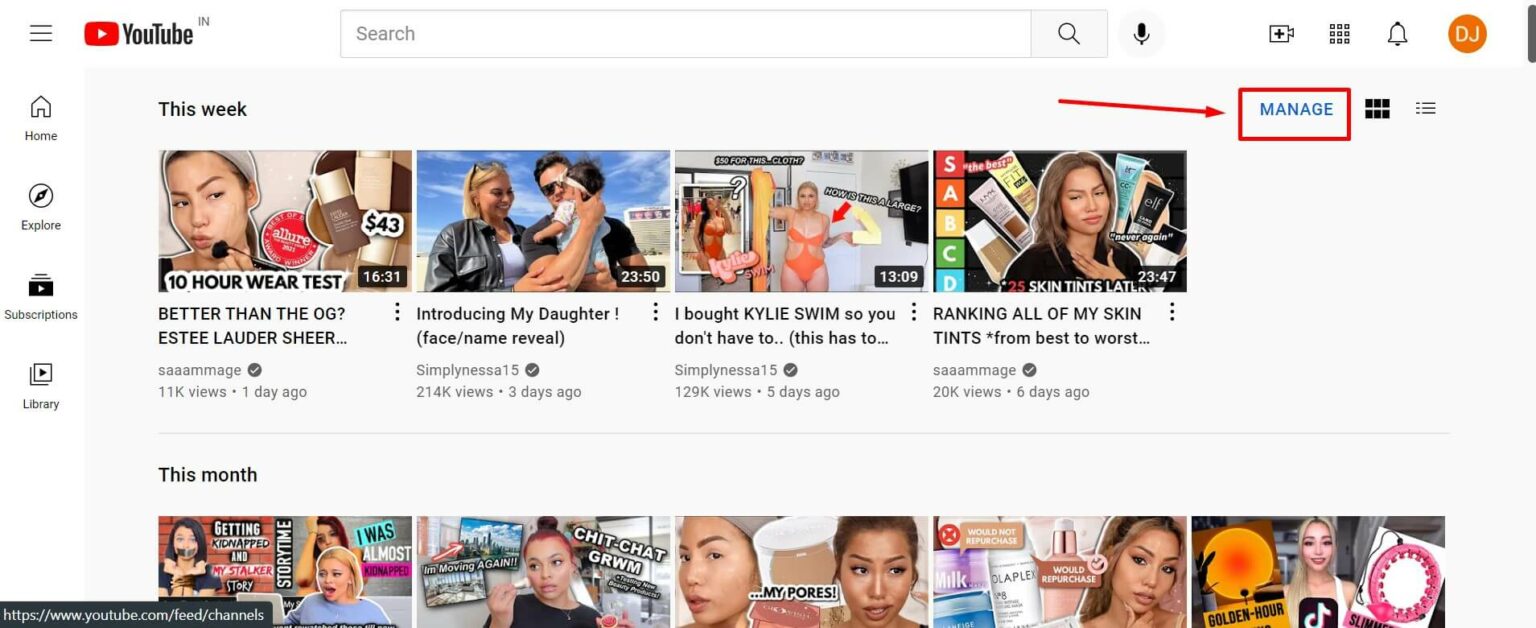Navigate to the Home feed

[40, 115]
